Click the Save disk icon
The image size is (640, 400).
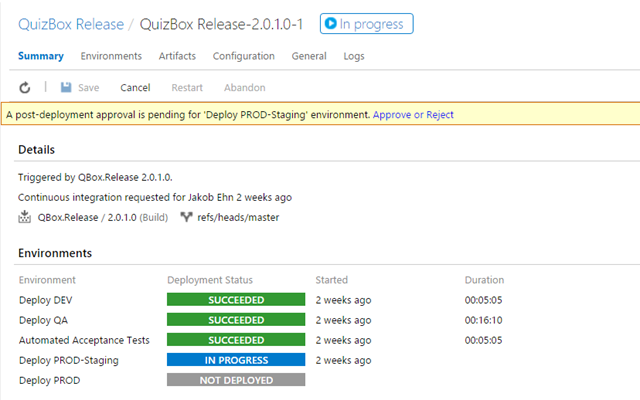[x=66, y=87]
